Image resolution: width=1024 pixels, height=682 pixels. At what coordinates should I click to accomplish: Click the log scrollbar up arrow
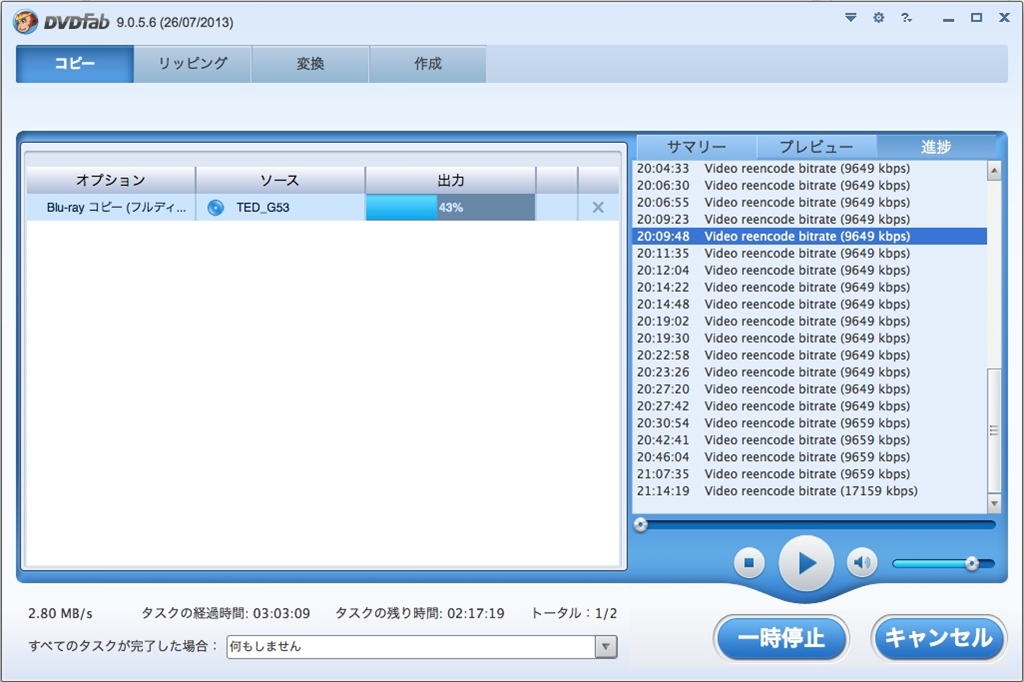994,170
